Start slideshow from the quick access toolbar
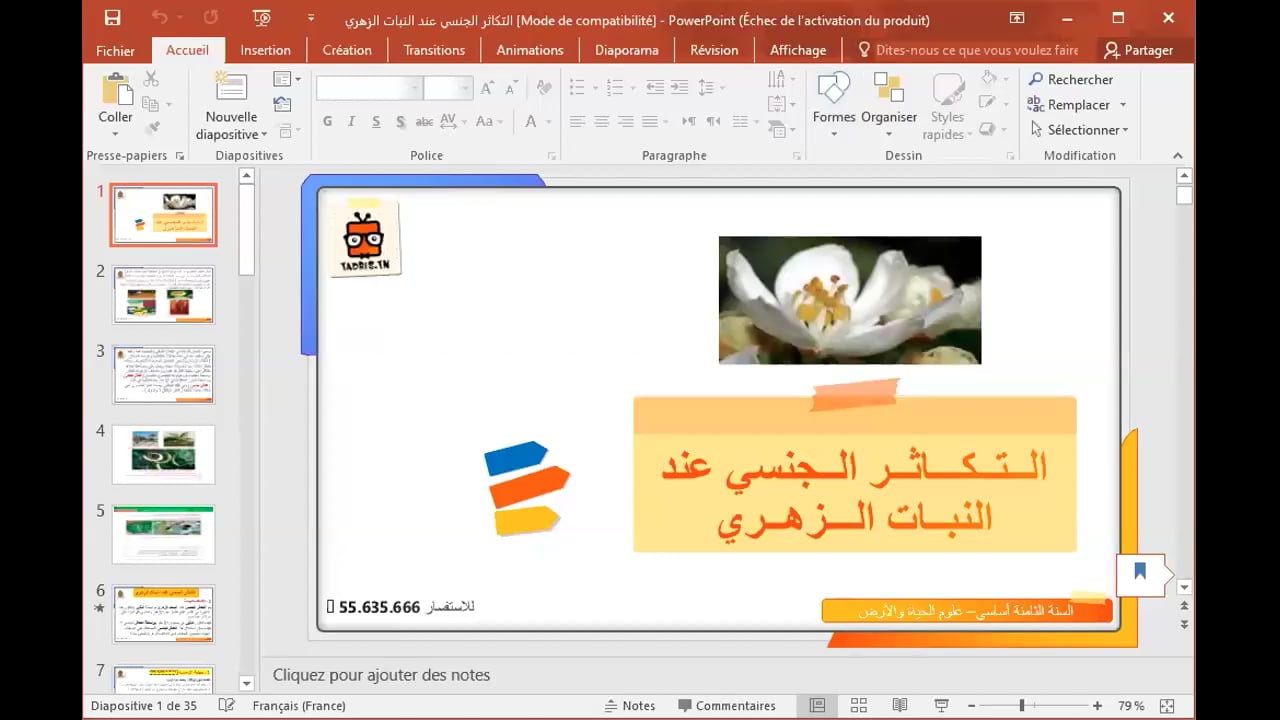The image size is (1280, 720). (x=262, y=18)
